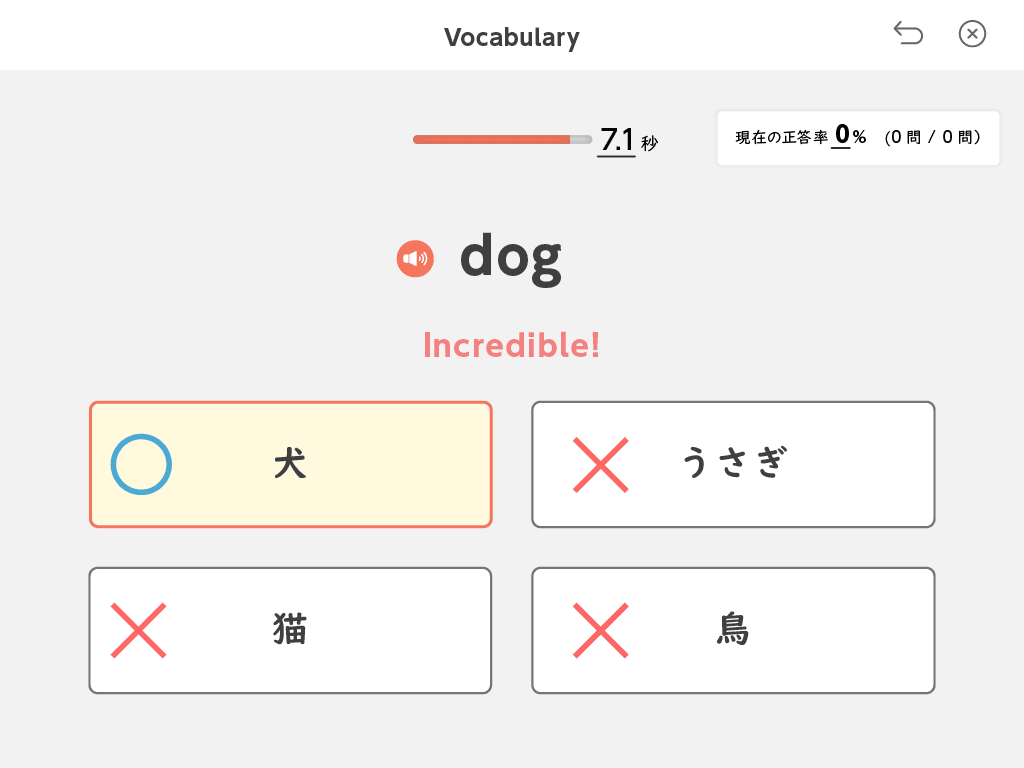Image resolution: width=1024 pixels, height=768 pixels.
Task: Click the 現在の正答率 label
Action: coord(781,138)
